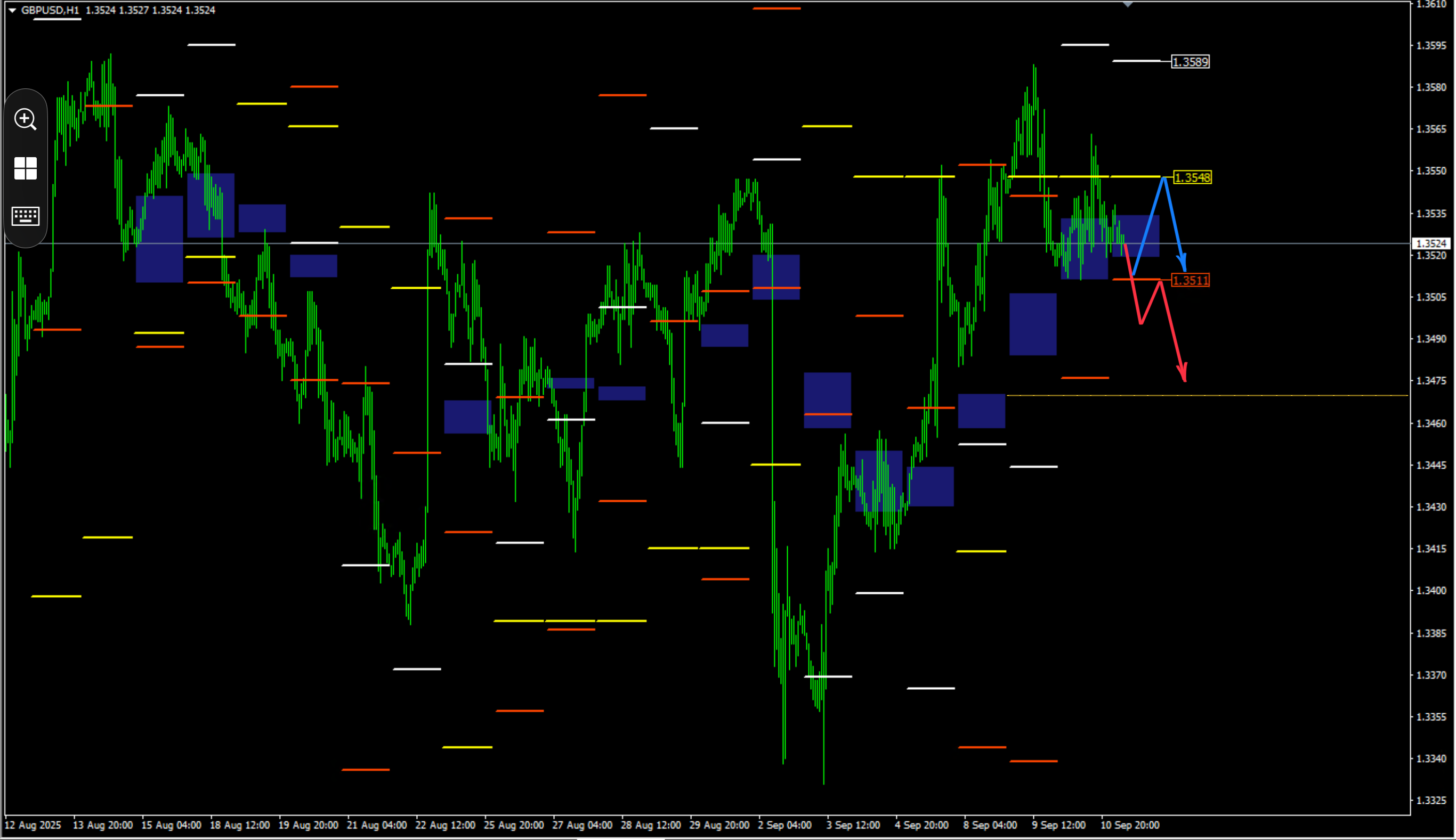Click the 21 Aug 04:00 time axis label

click(376, 825)
